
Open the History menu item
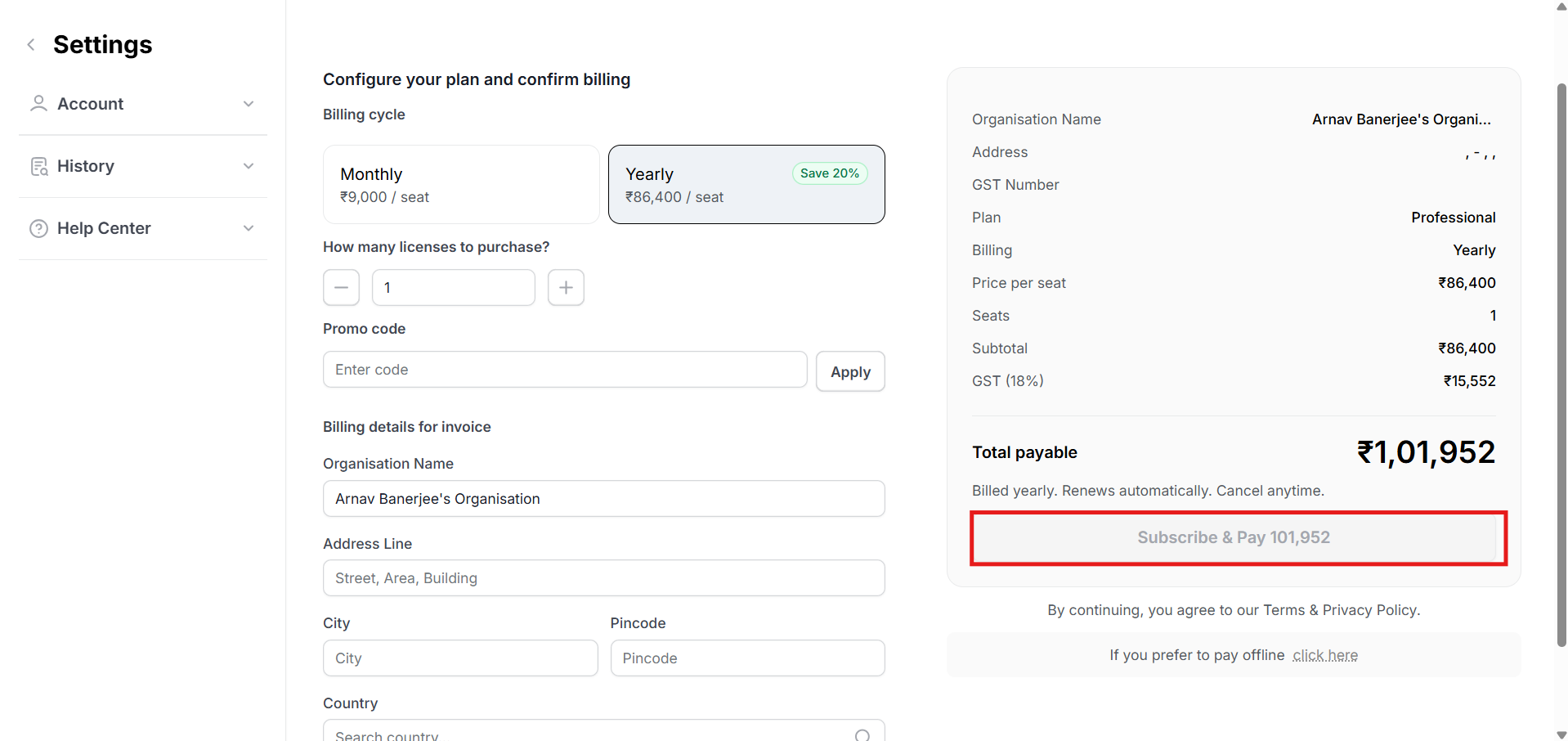(x=86, y=166)
